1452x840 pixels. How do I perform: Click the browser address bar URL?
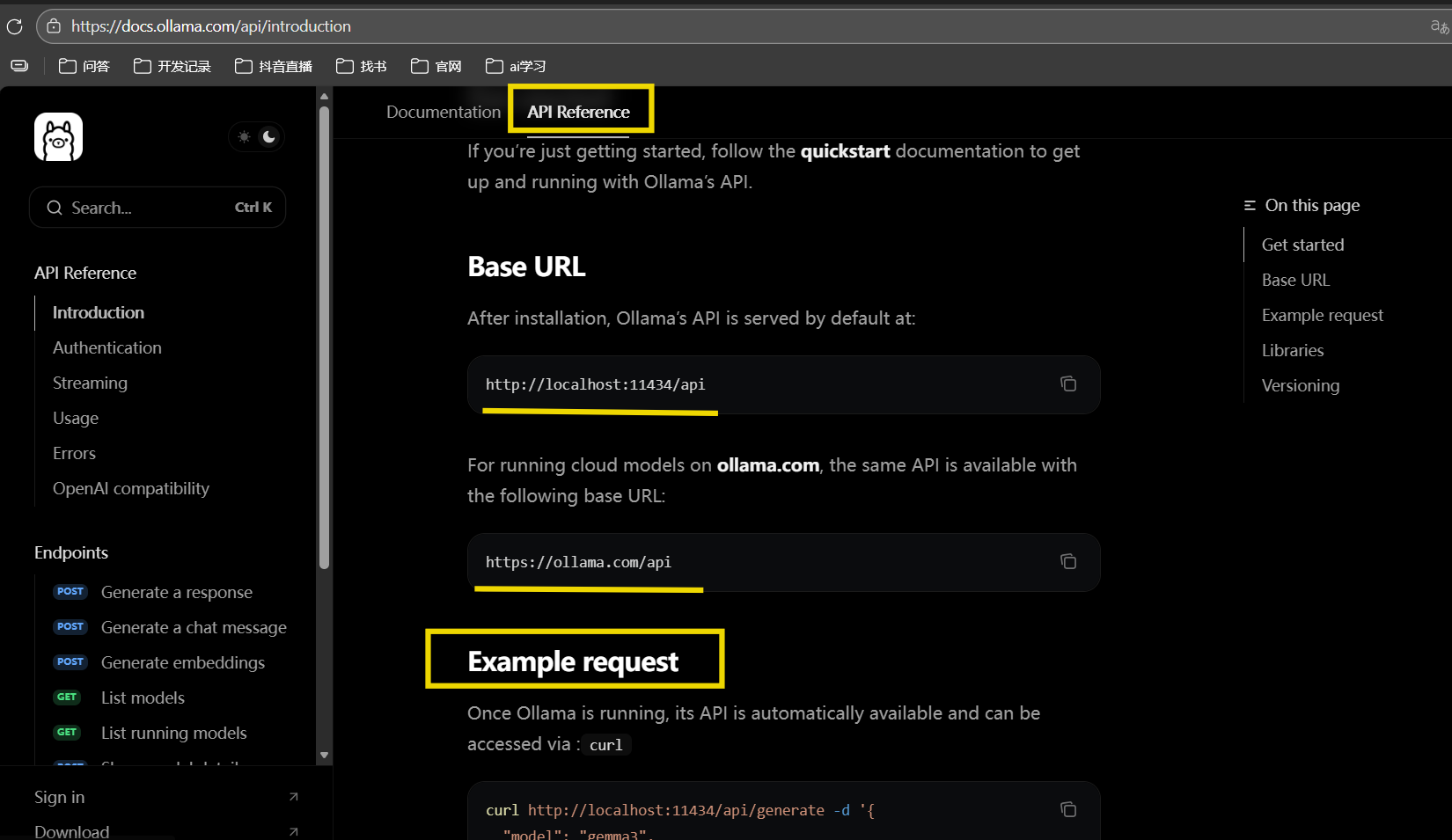(x=211, y=26)
